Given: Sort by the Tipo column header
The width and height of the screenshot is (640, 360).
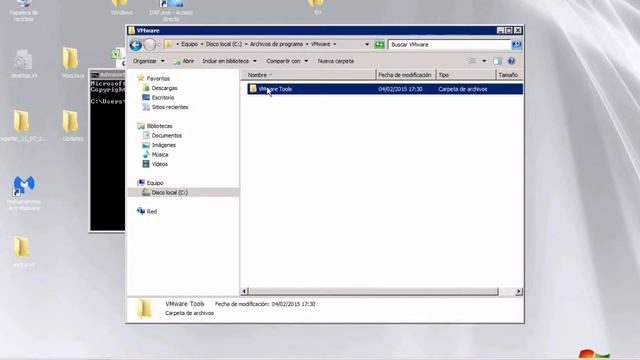Looking at the screenshot, I should pyautogui.click(x=466, y=75).
